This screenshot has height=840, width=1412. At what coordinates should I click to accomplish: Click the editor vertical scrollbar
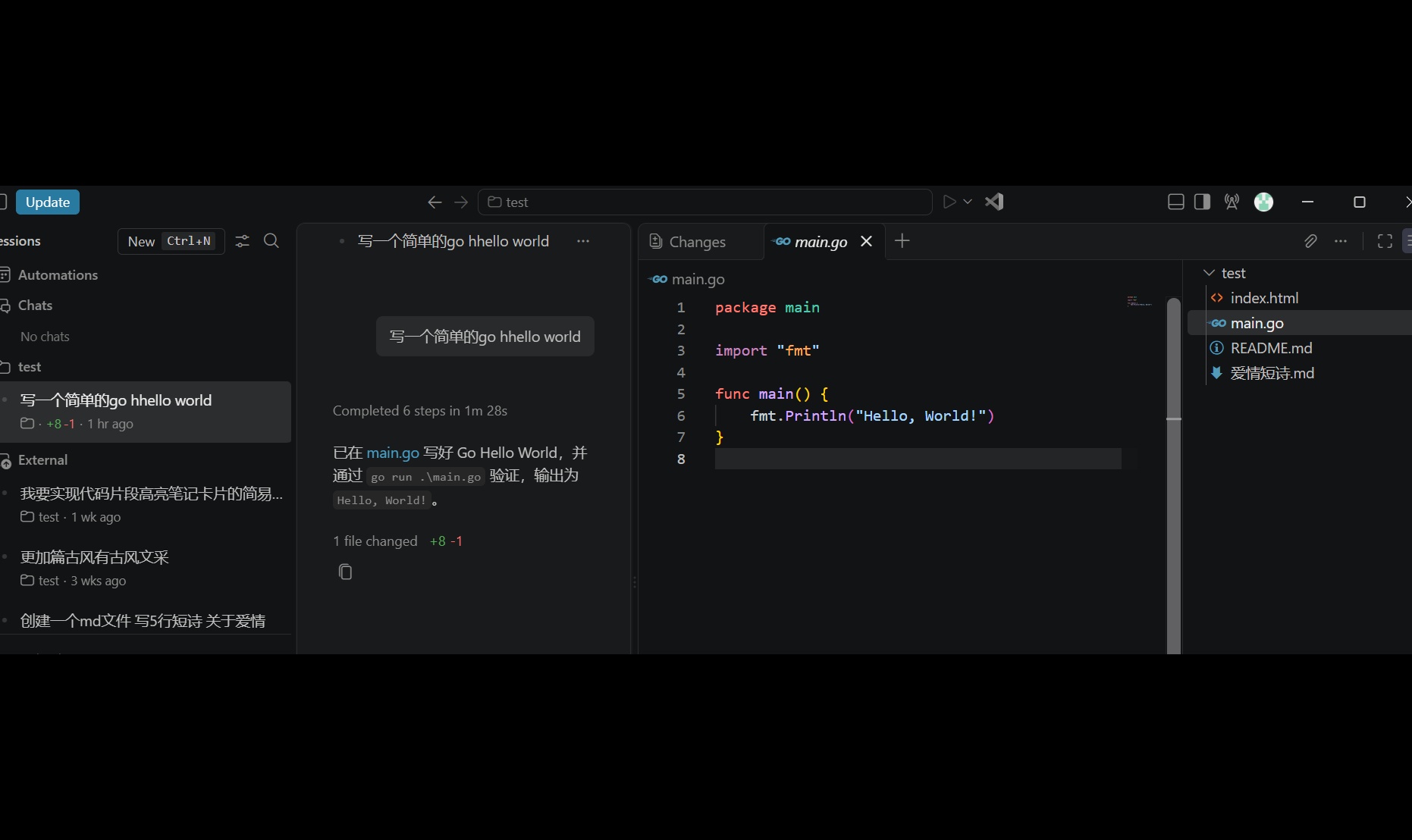pos(1174,475)
